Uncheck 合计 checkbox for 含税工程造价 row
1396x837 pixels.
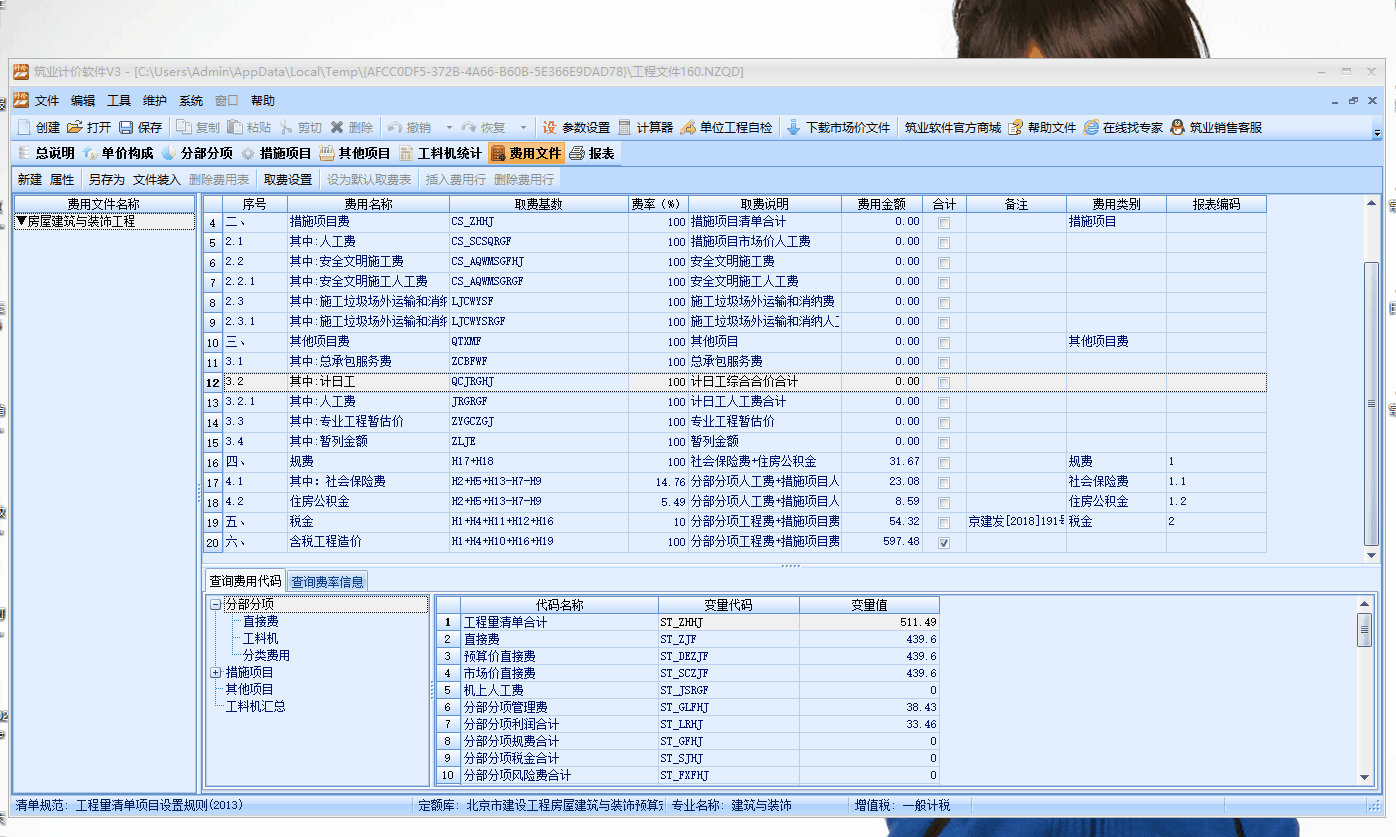944,543
